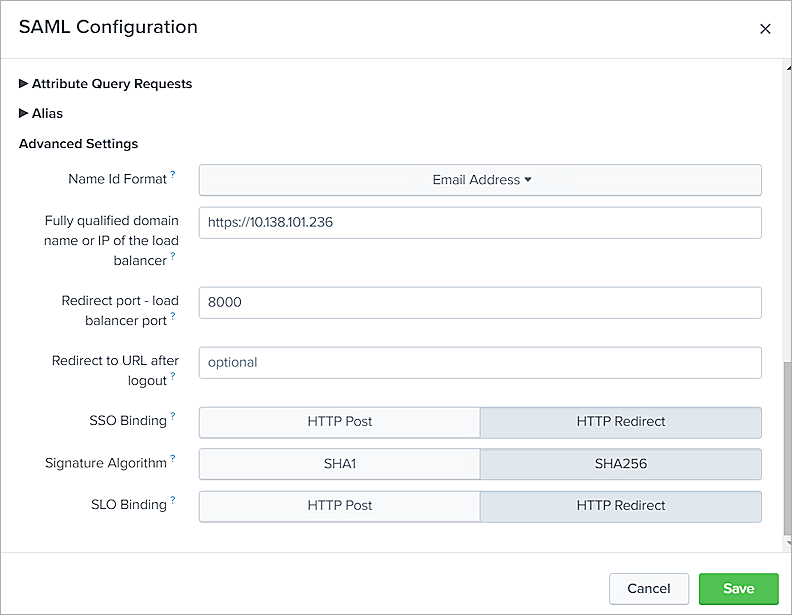Click help icon beside SSO Binding

[173, 416]
